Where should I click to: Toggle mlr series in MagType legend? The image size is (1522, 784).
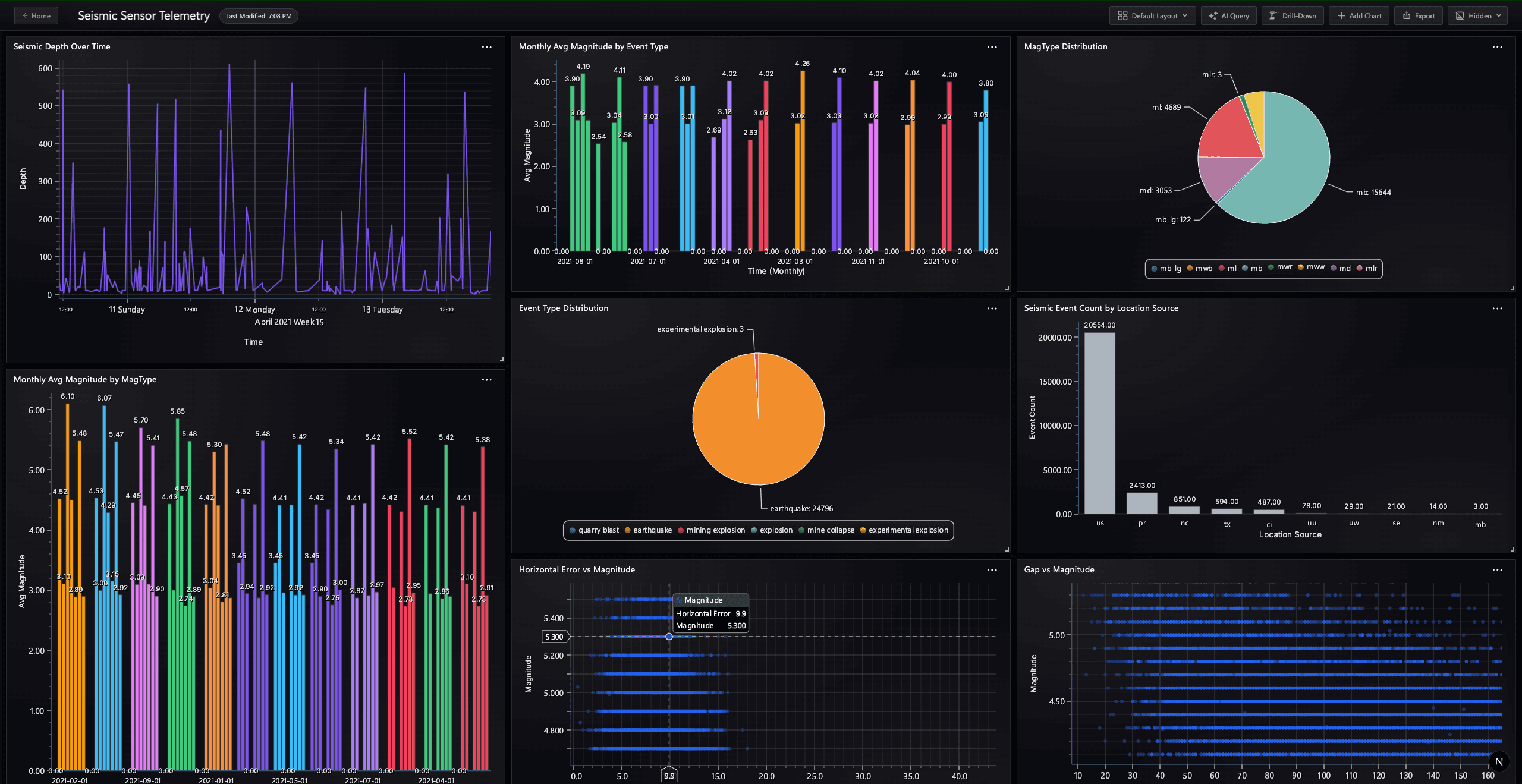coord(1367,269)
